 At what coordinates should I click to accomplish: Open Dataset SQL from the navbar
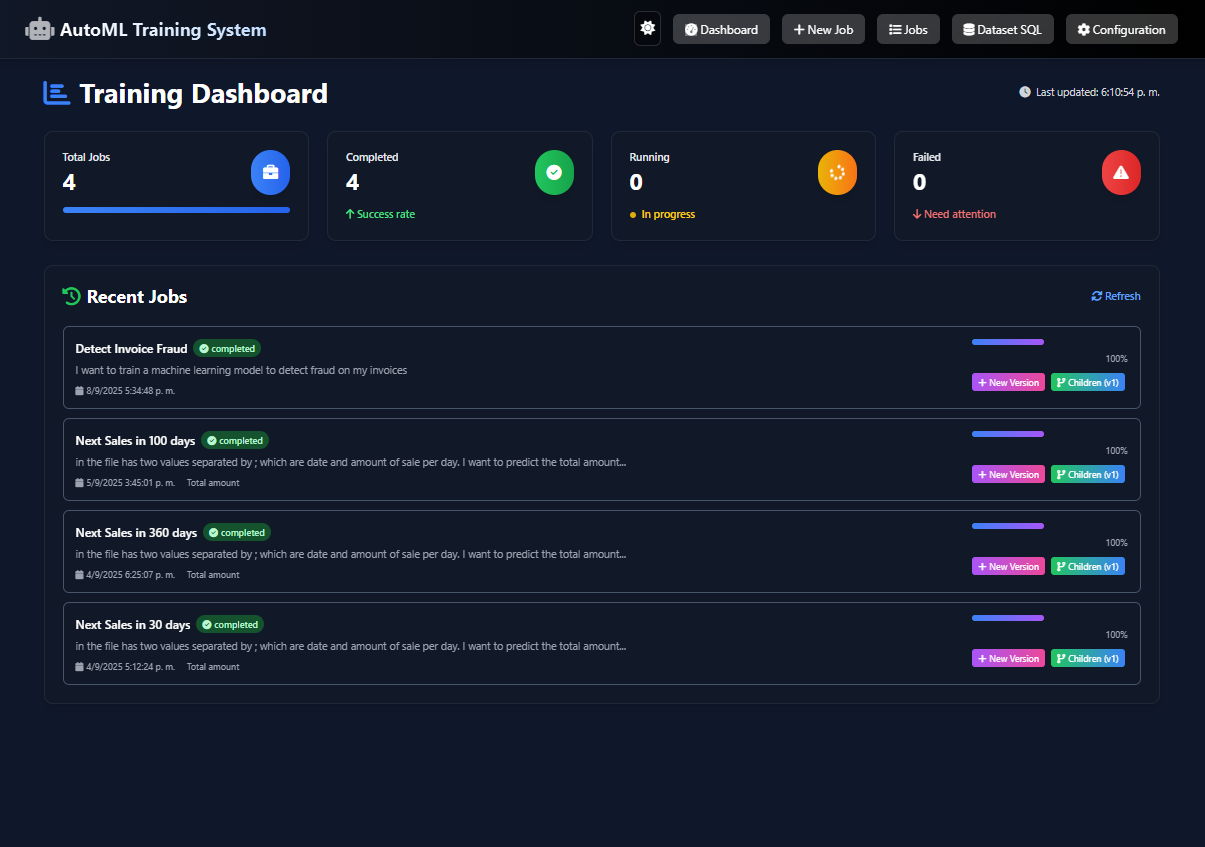point(1002,30)
